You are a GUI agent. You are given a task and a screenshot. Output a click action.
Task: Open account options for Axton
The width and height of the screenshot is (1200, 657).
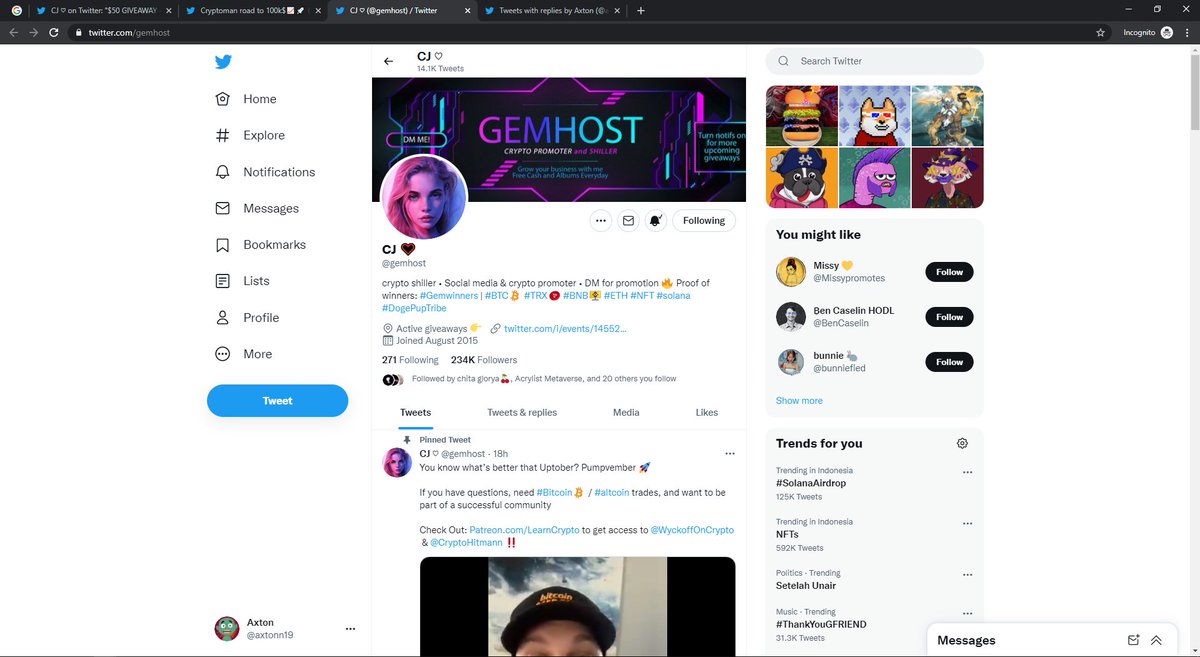pyautogui.click(x=350, y=629)
